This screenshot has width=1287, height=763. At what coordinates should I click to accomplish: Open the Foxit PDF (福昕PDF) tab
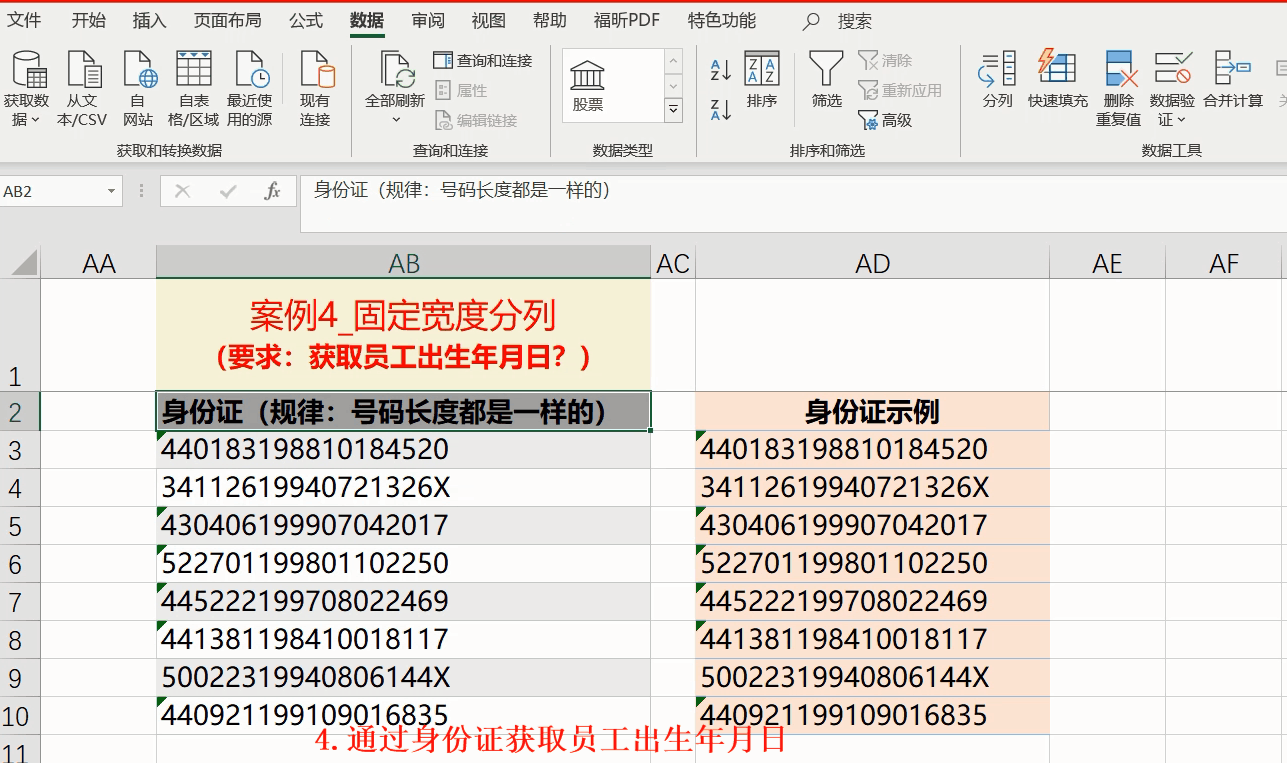(x=627, y=20)
